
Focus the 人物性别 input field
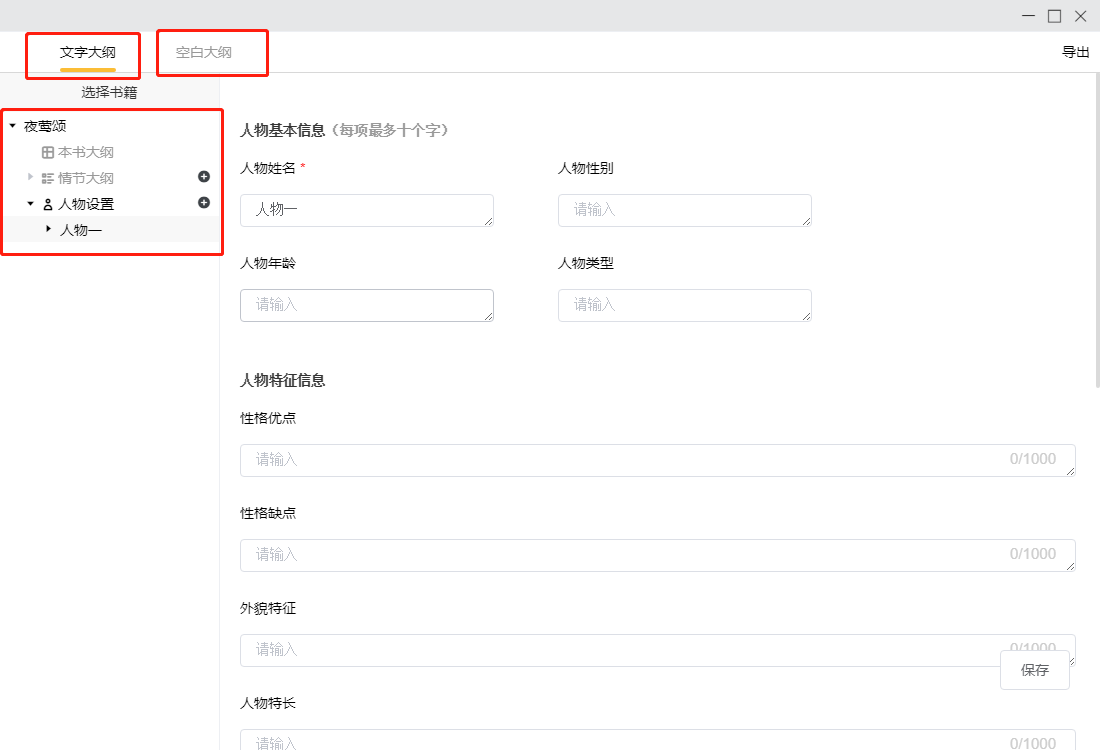[x=685, y=210]
